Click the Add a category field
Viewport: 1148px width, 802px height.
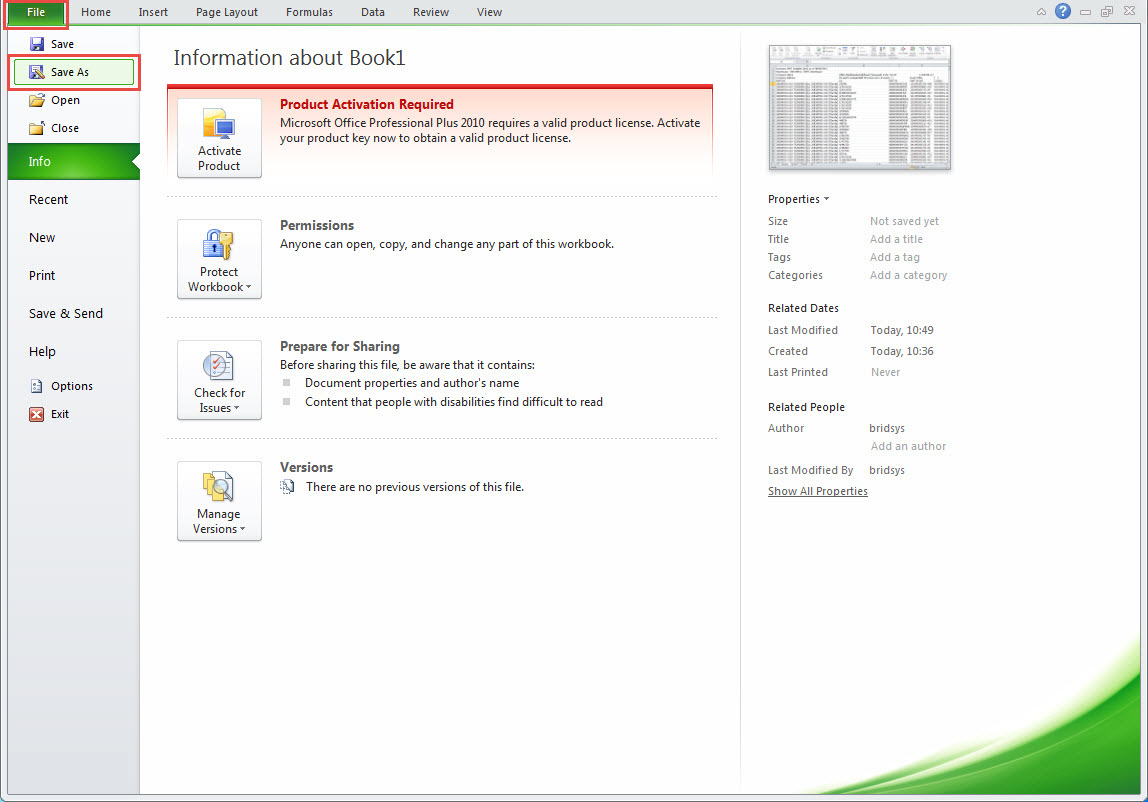pyautogui.click(x=909, y=275)
